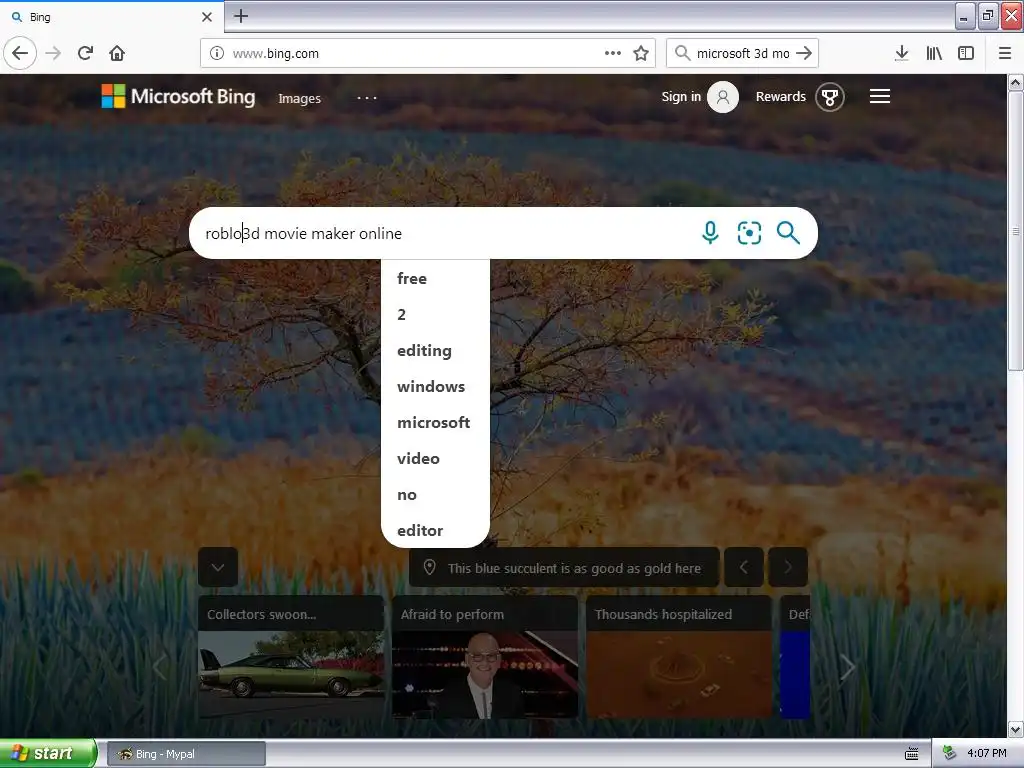Select the Bing - Mypal taskbar item

pyautogui.click(x=186, y=754)
